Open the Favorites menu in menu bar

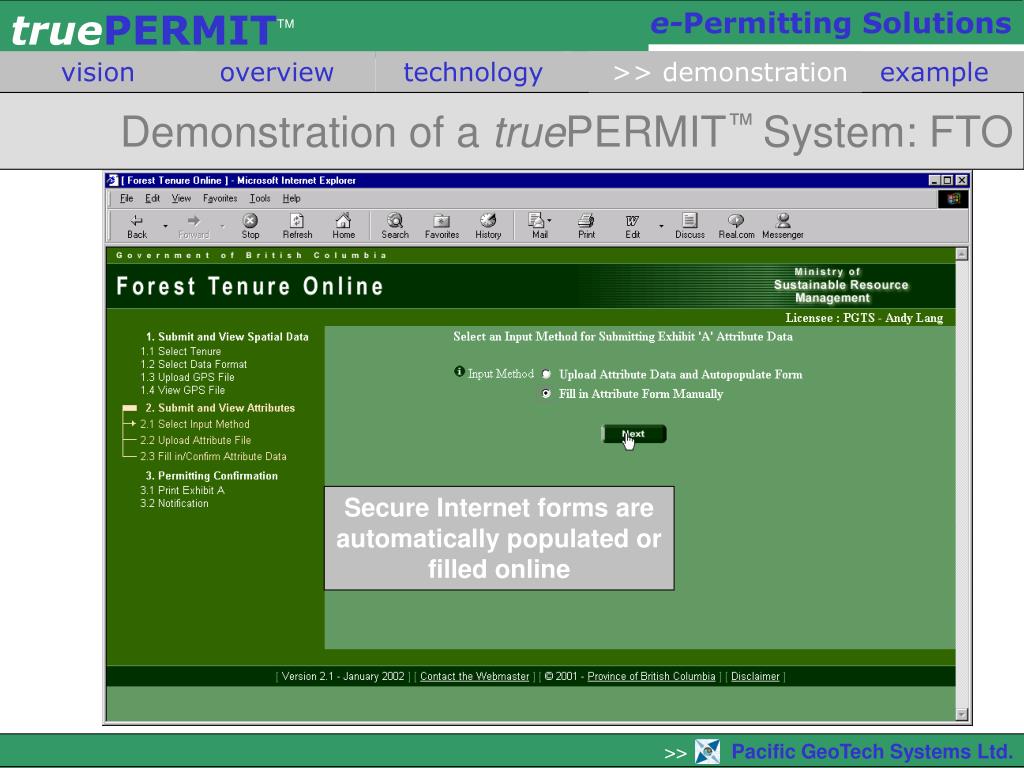(220, 199)
